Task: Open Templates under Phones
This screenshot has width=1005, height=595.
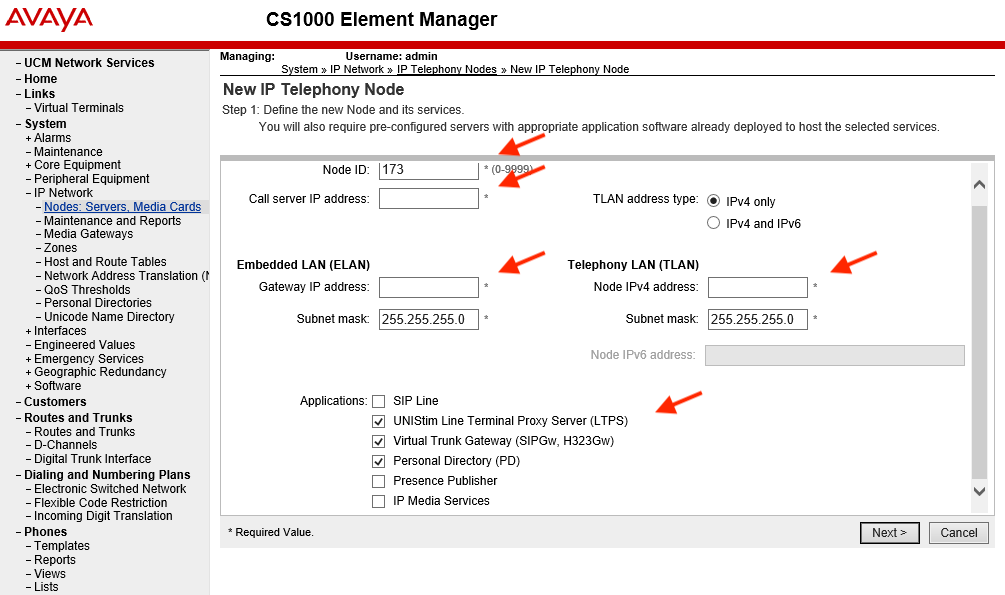Action: (x=62, y=546)
